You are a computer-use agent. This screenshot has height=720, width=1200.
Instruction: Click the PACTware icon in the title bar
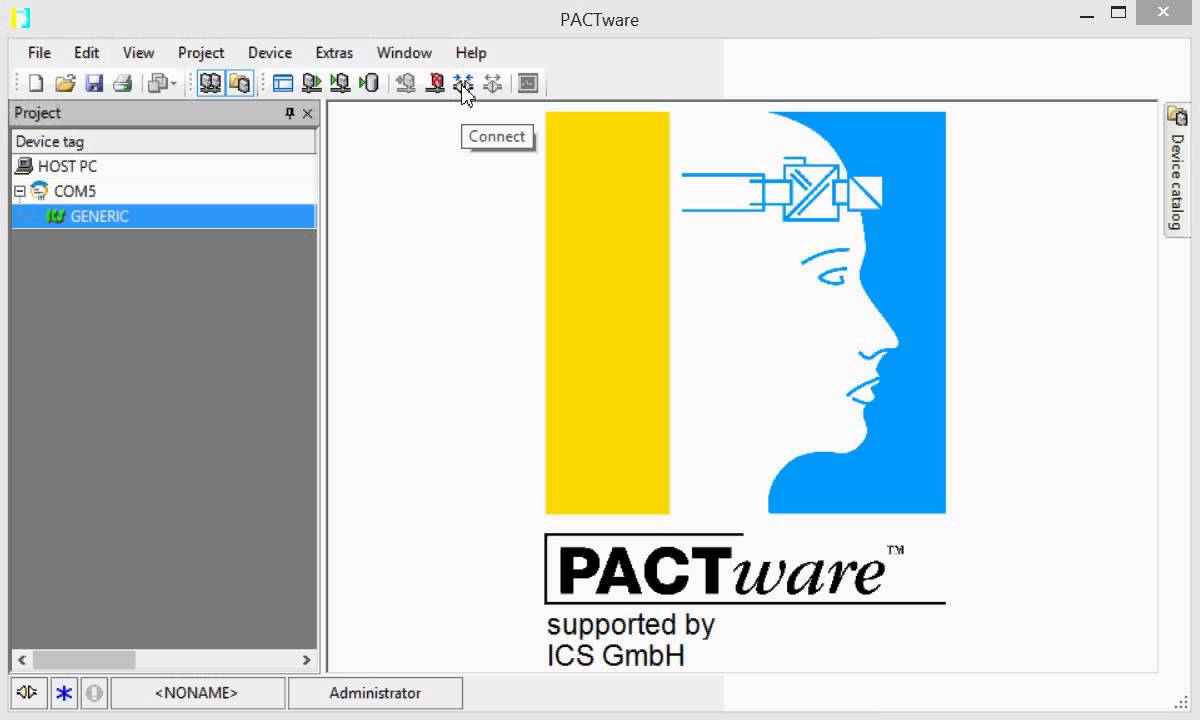[x=20, y=17]
